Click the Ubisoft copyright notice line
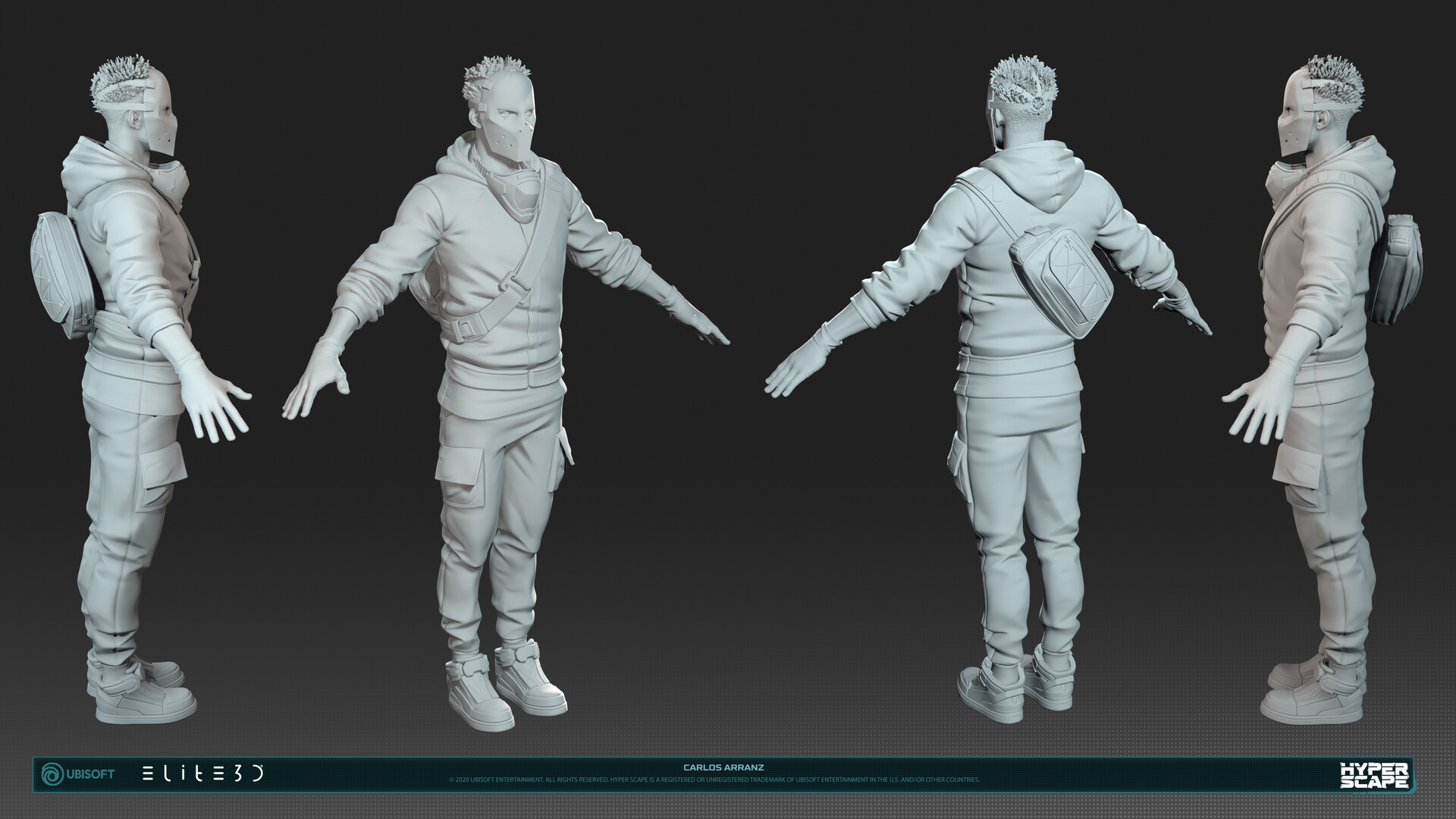This screenshot has width=1456, height=819. (714, 780)
